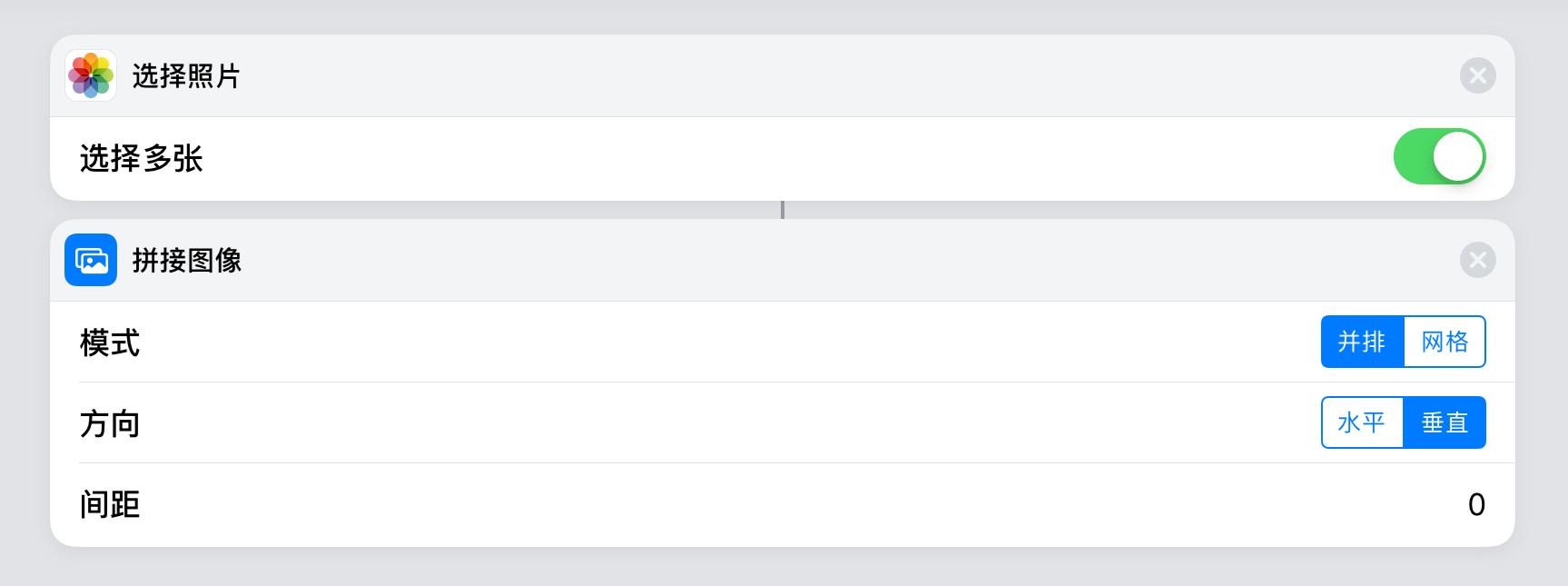Click the 拼接图像 action title
The image size is (1568, 586).
point(187,261)
